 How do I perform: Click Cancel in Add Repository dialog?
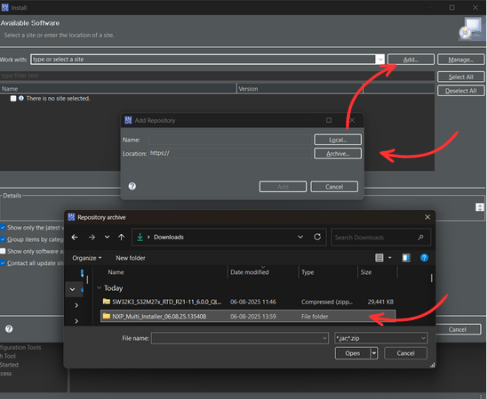334,187
